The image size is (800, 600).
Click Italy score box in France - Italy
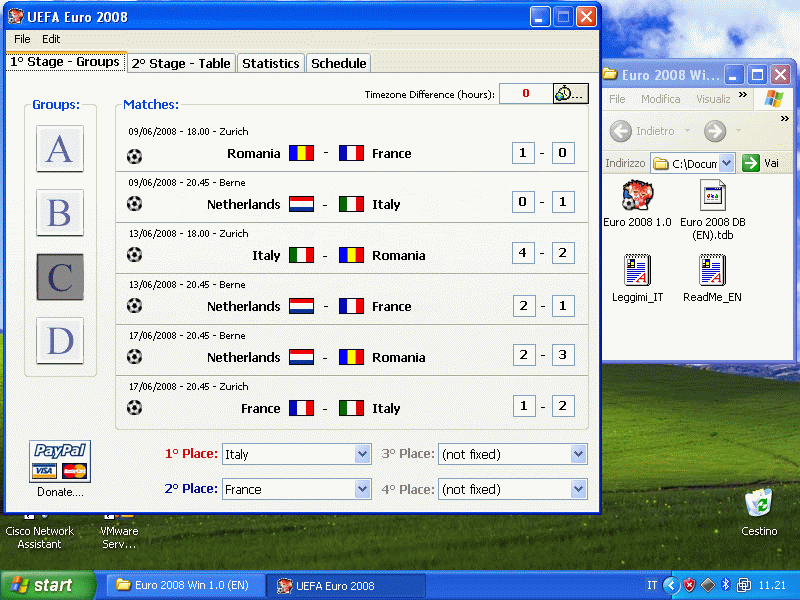563,406
